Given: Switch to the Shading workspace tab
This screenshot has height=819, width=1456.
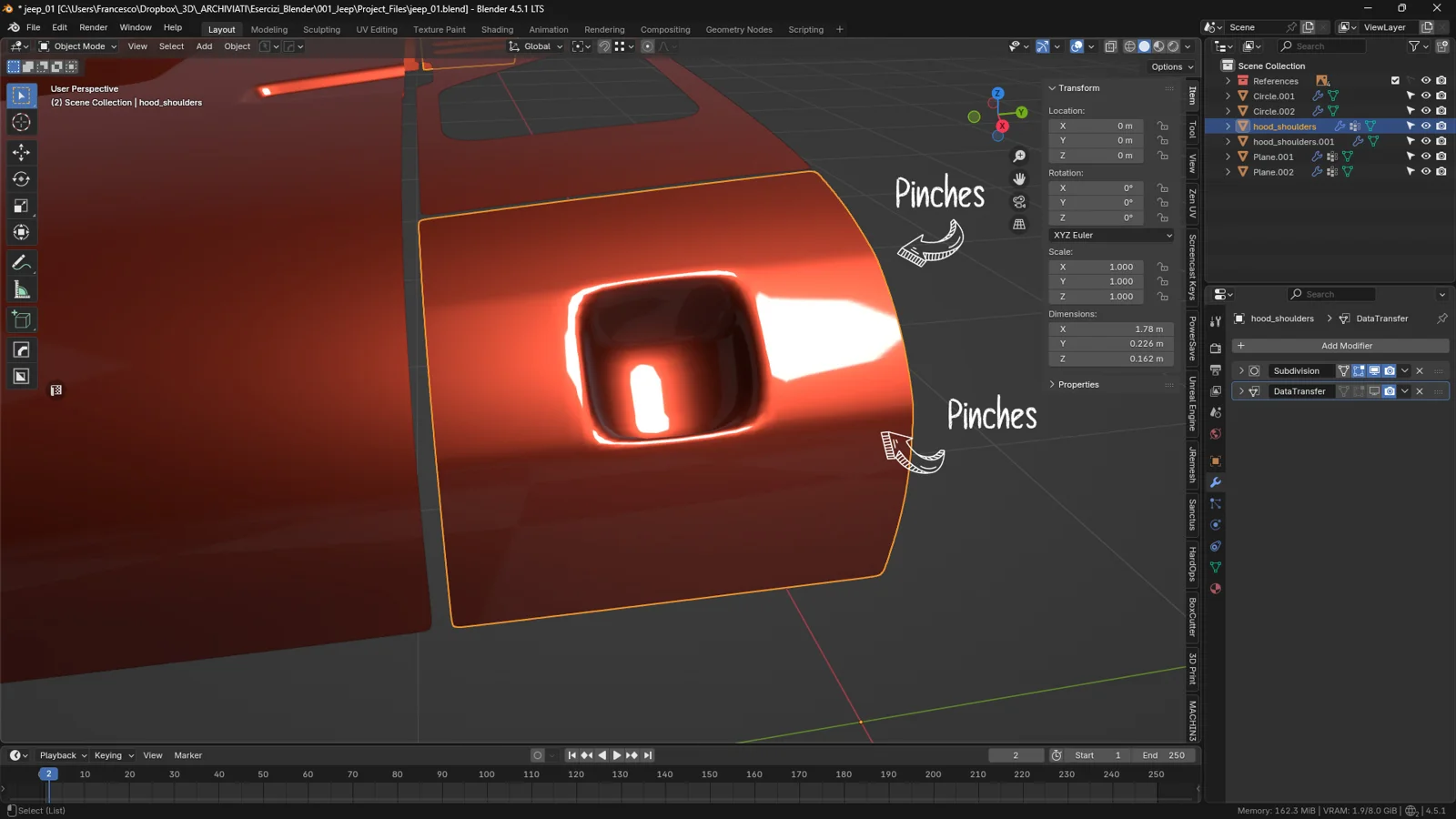Looking at the screenshot, I should (x=497, y=29).
